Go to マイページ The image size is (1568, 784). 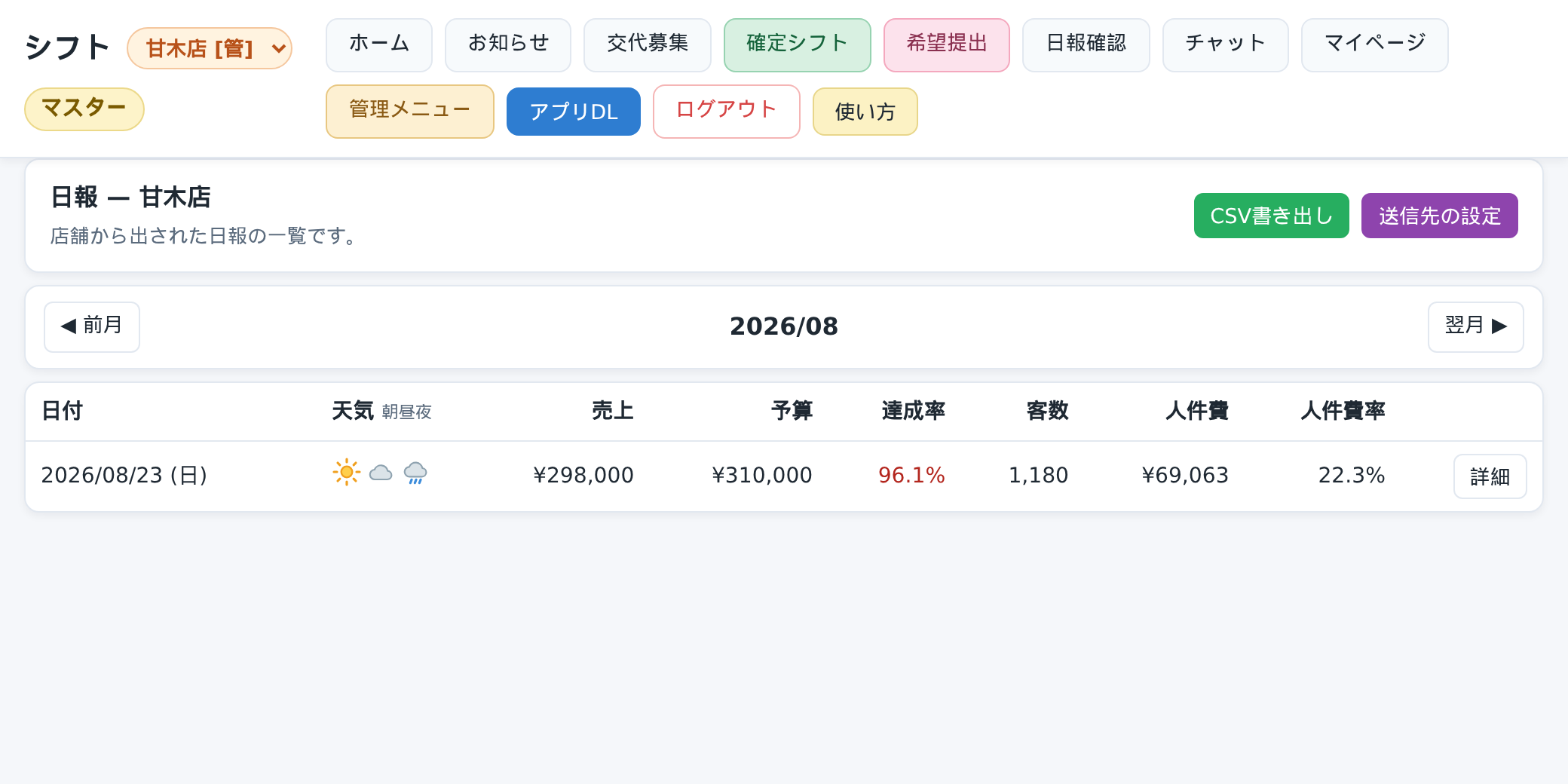(1375, 45)
